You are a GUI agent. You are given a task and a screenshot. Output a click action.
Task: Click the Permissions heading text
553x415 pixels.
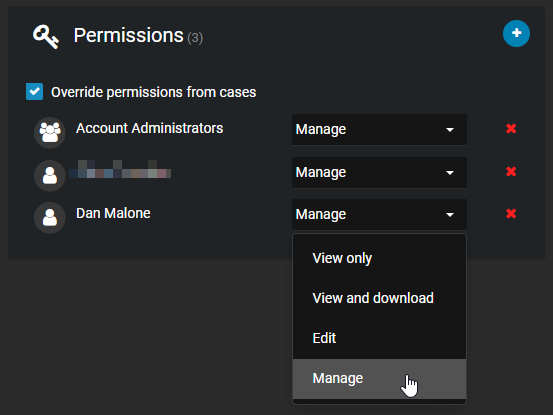coord(128,36)
